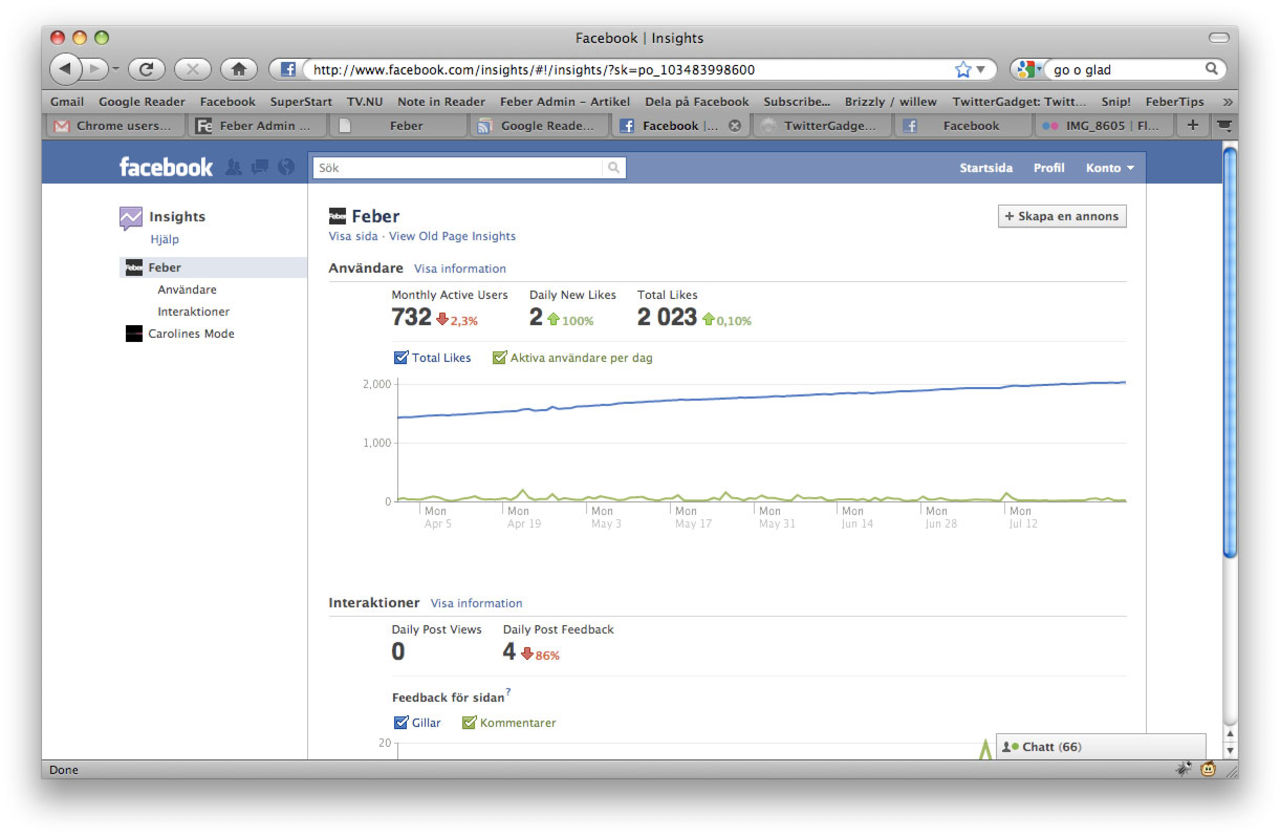Viewport: 1280px width, 836px height.
Task: Disable the Aktiva användare per dag checkbox
Action: tap(499, 357)
